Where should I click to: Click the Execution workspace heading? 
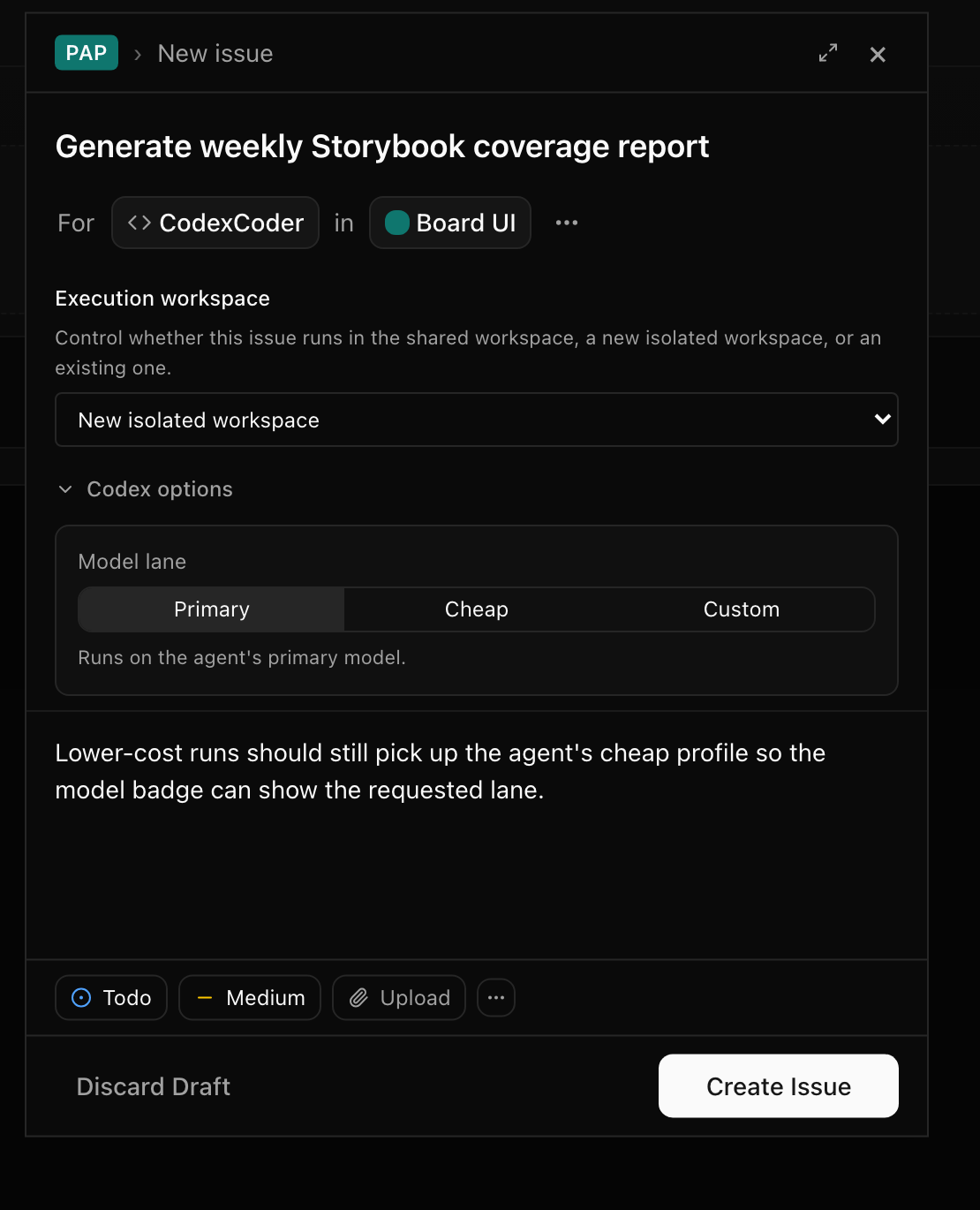pos(162,299)
